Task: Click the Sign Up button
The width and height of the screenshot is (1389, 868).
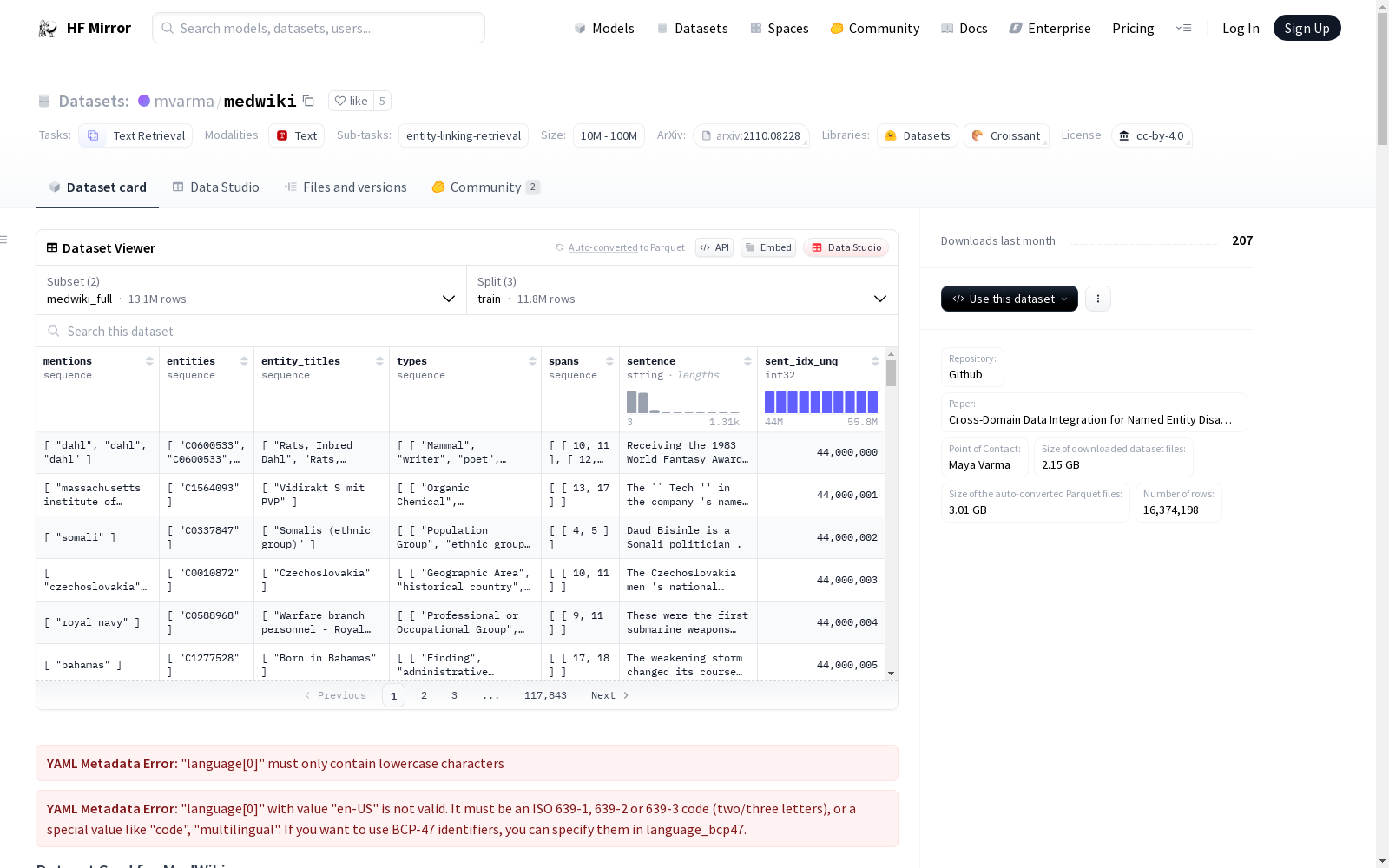Action: pyautogui.click(x=1307, y=28)
